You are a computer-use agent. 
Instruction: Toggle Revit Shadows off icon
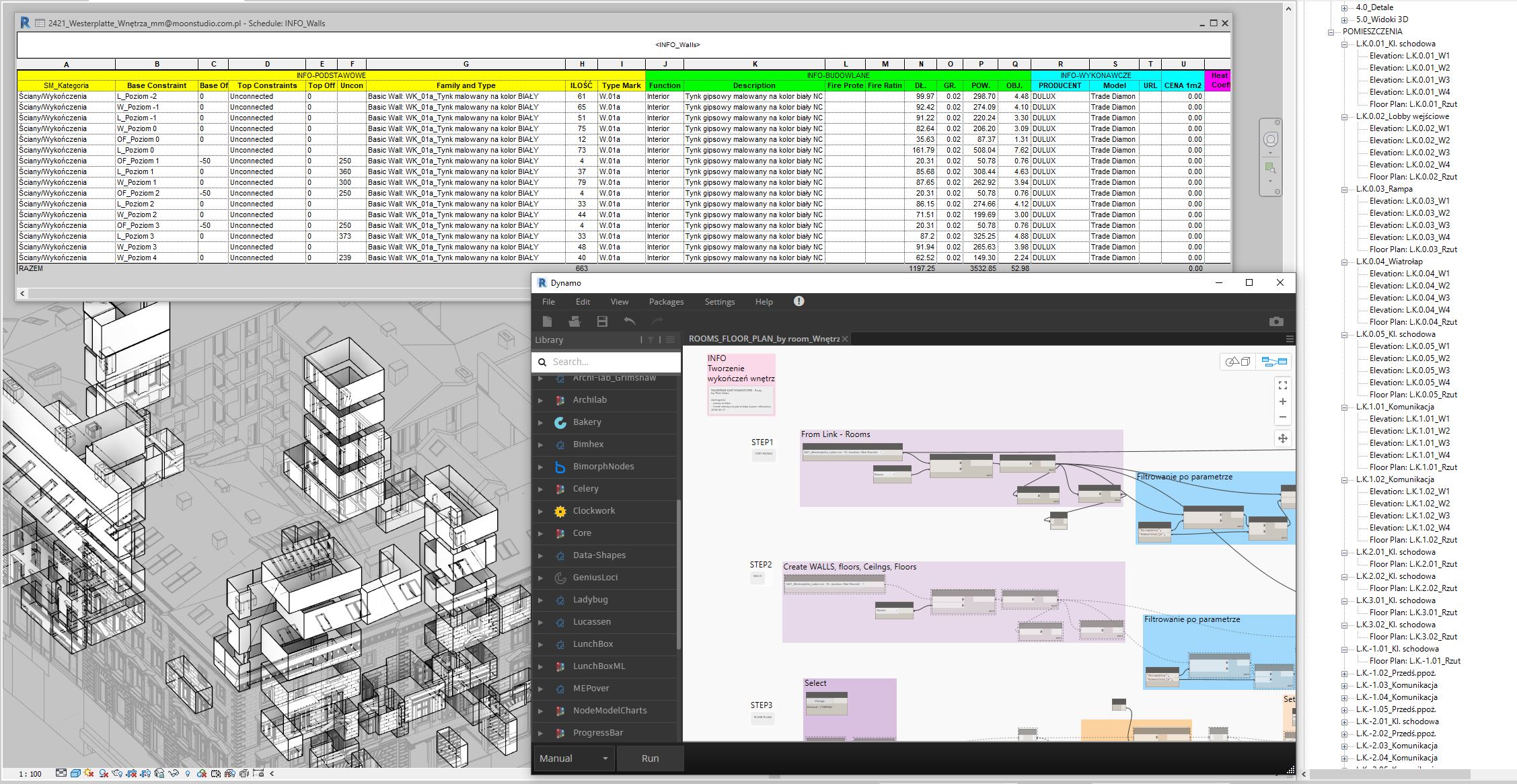click(x=104, y=773)
